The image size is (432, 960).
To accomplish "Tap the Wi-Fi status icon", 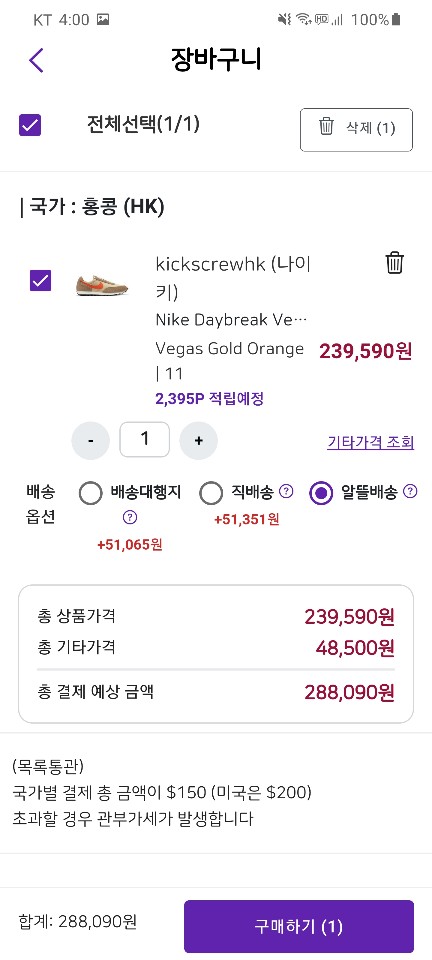I will pos(303,20).
